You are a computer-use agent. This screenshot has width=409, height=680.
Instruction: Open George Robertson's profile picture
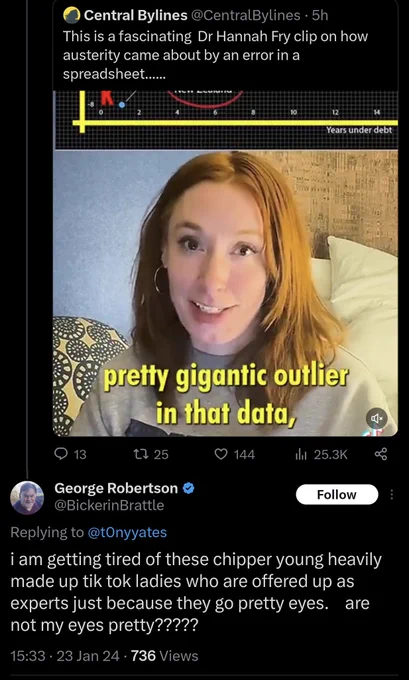tap(27, 497)
